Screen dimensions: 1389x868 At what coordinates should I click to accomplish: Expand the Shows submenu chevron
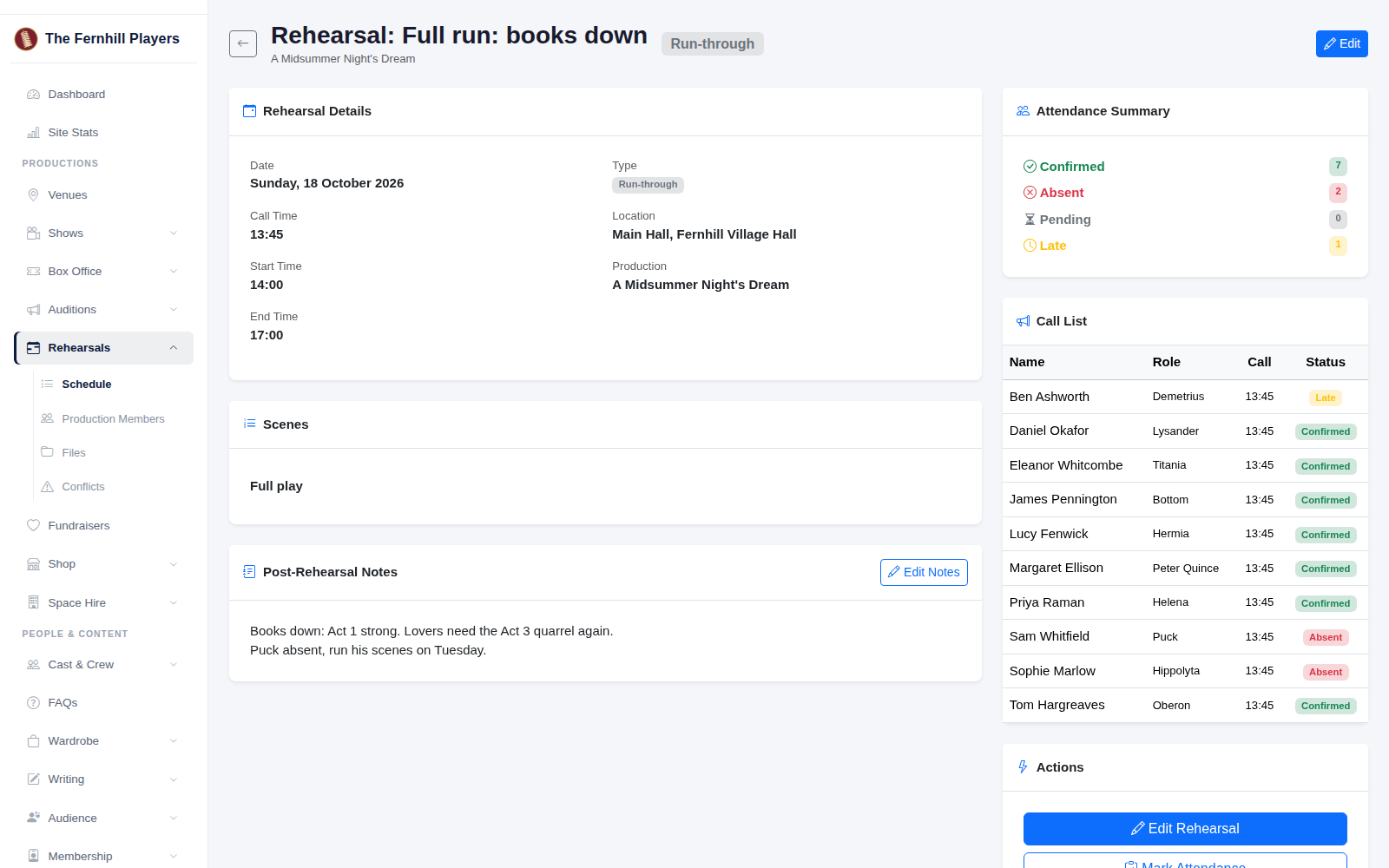174,233
